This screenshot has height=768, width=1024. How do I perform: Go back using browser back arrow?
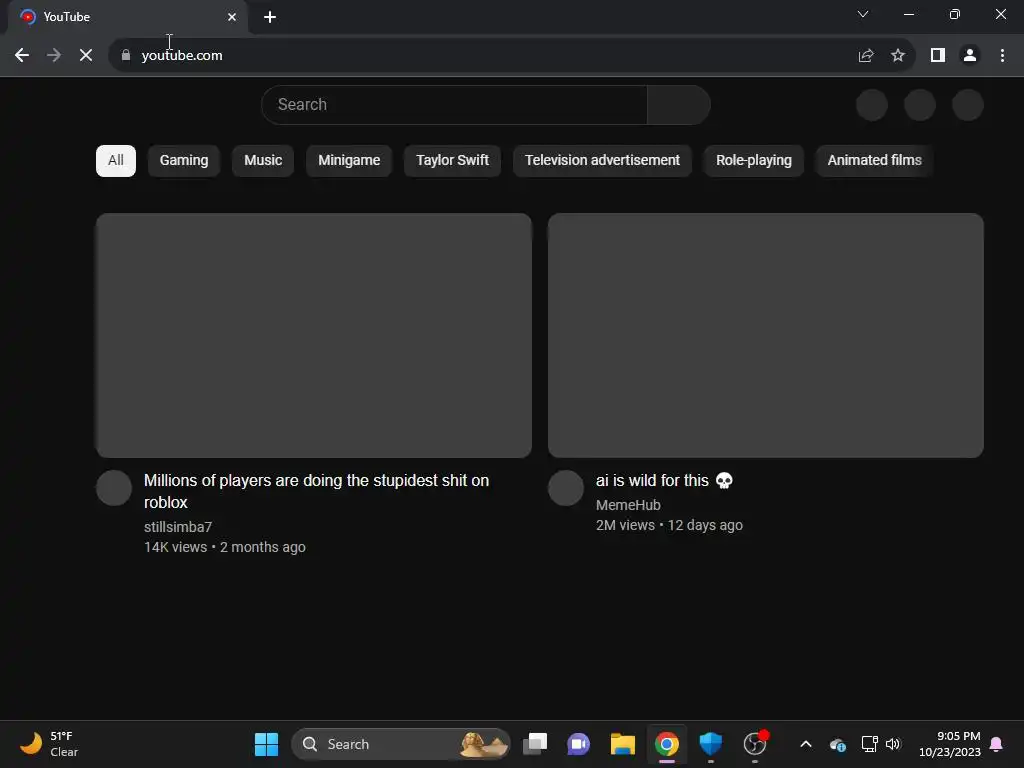22,56
